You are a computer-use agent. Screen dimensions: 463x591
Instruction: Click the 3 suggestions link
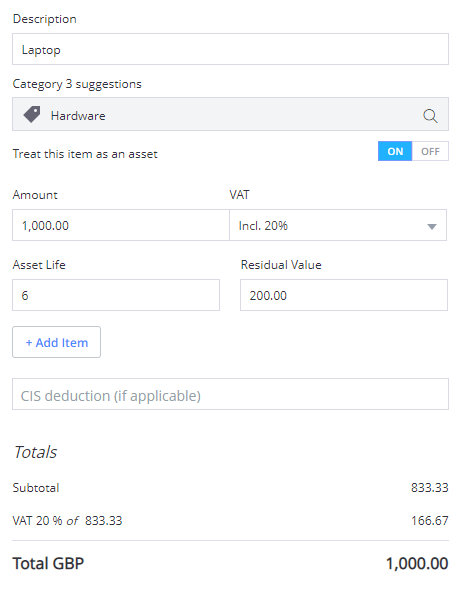point(103,84)
